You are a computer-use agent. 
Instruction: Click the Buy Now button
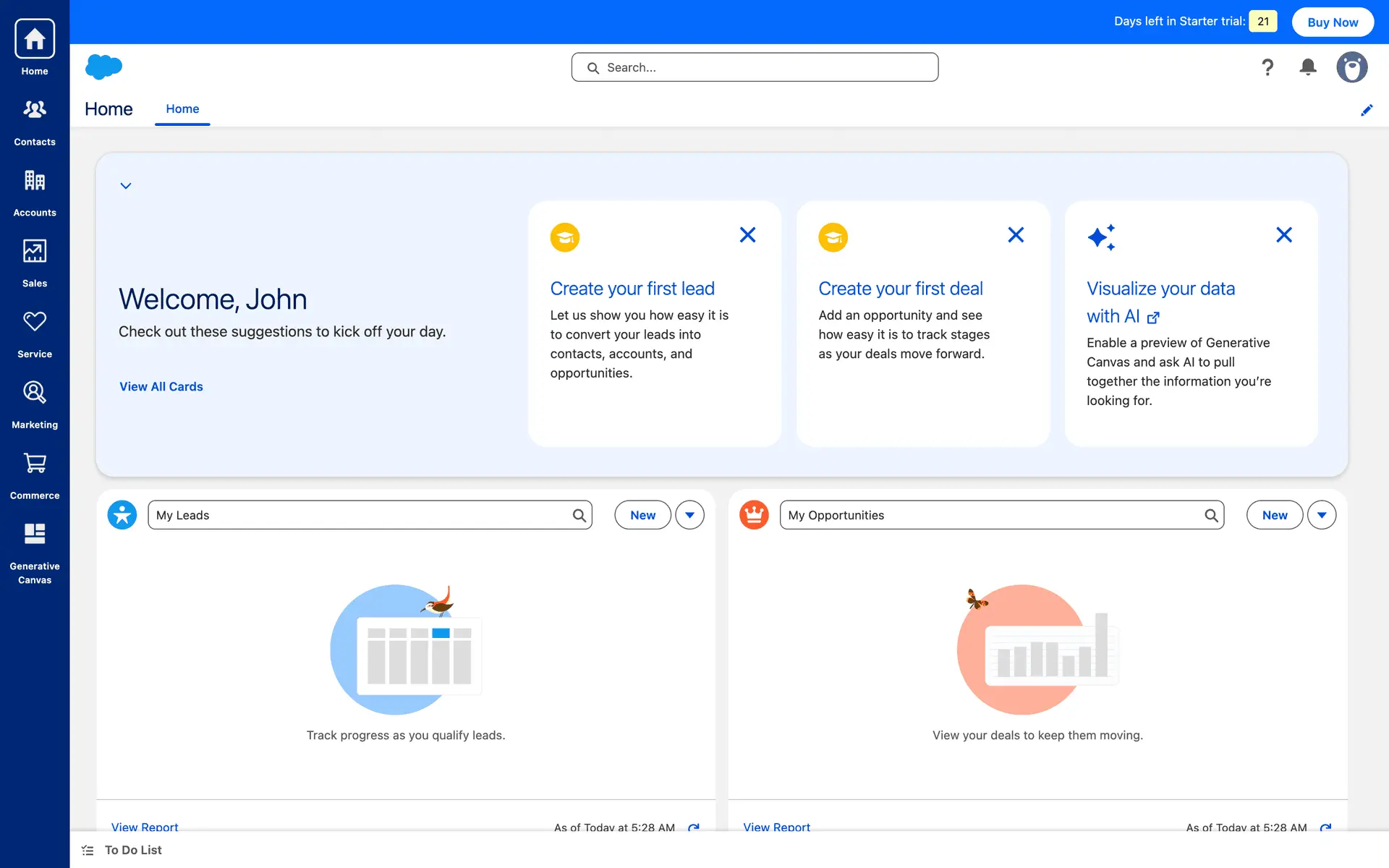point(1332,22)
